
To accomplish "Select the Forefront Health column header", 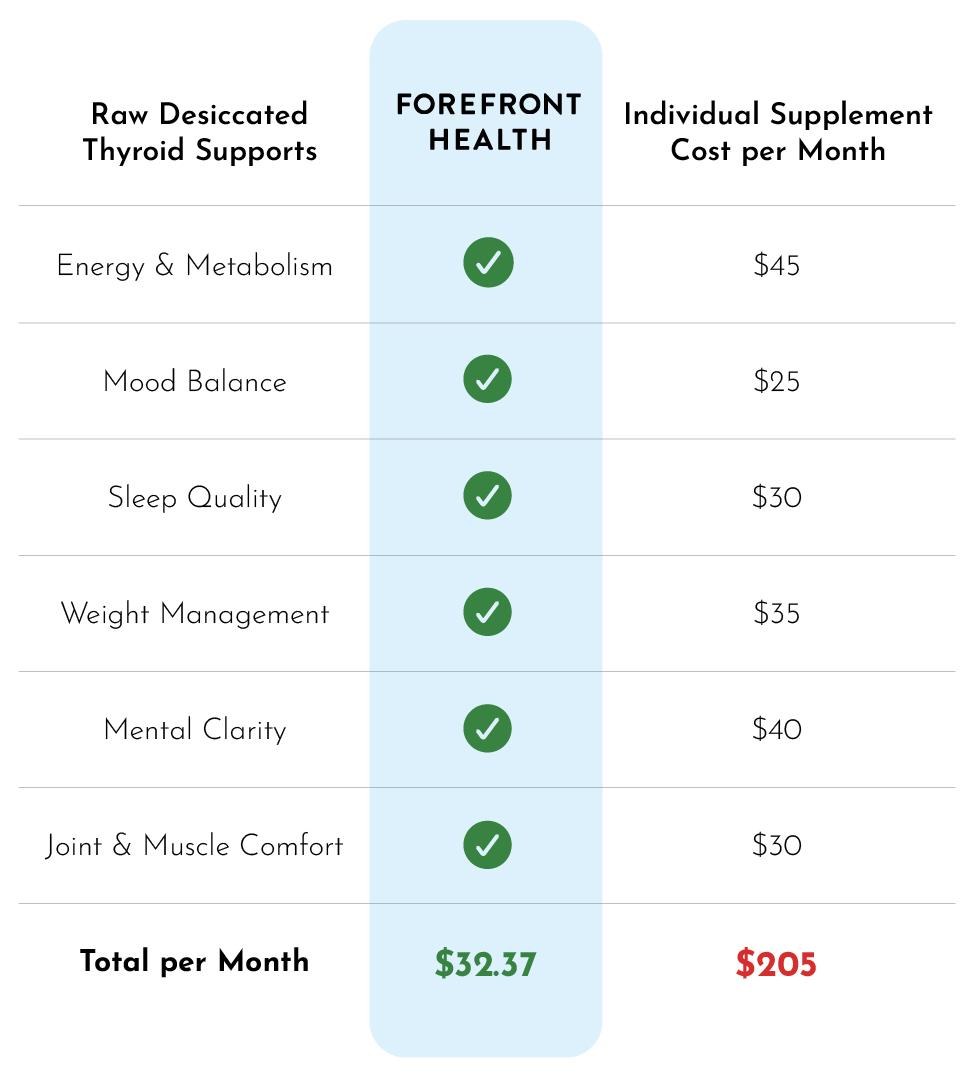I will coord(489,123).
